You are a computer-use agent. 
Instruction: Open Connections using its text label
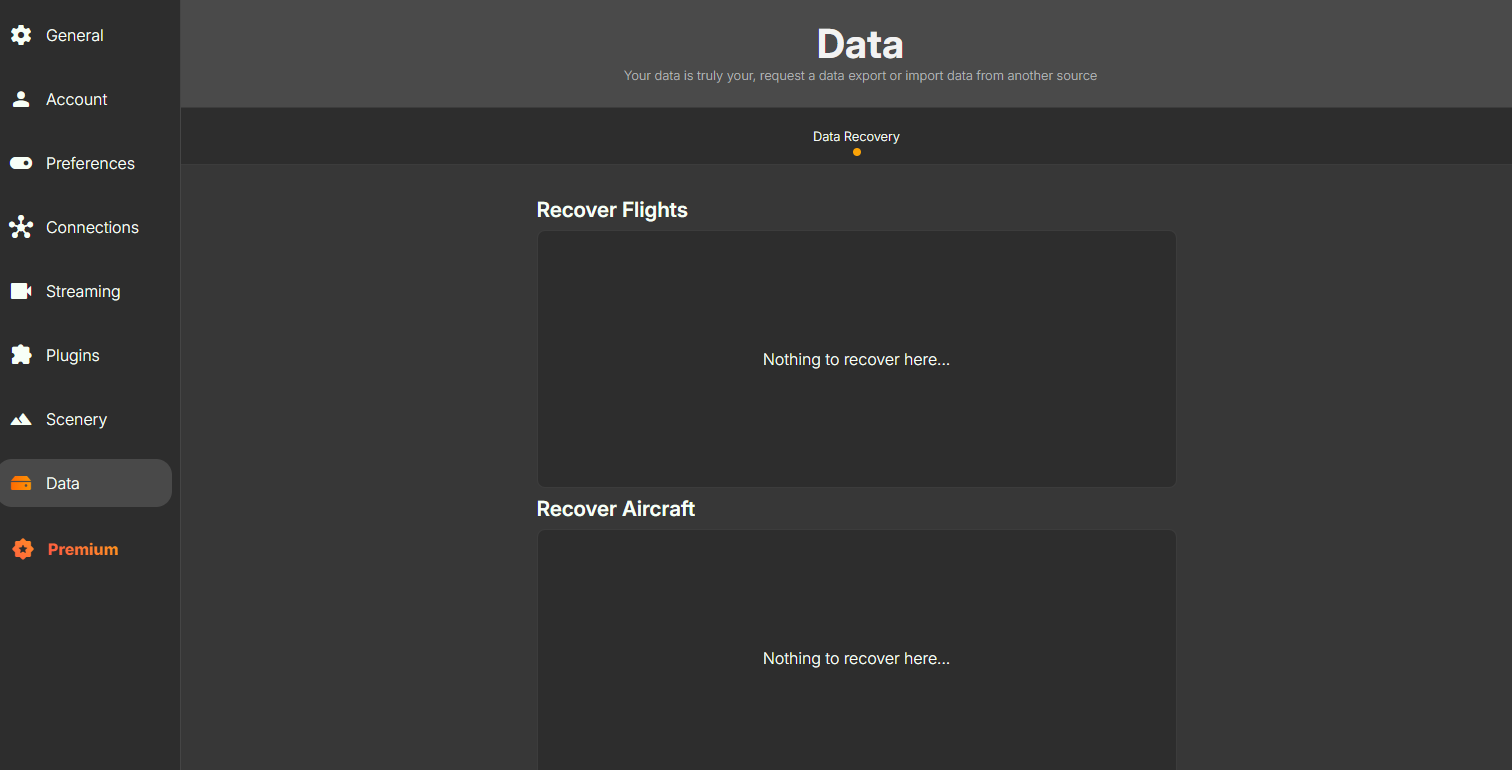pos(92,227)
